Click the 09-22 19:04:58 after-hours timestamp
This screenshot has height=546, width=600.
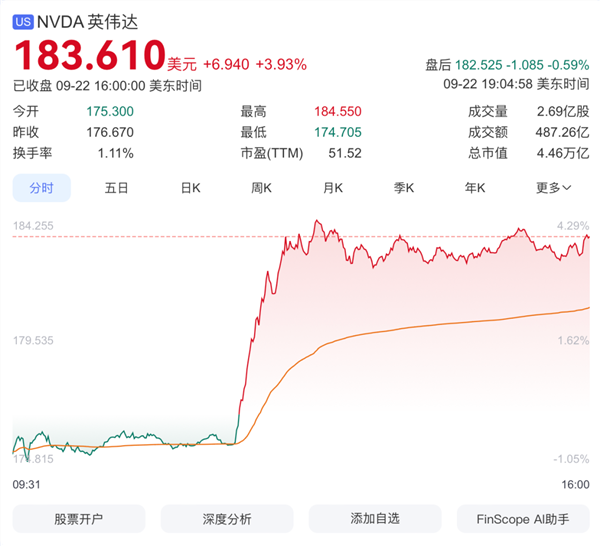point(516,84)
